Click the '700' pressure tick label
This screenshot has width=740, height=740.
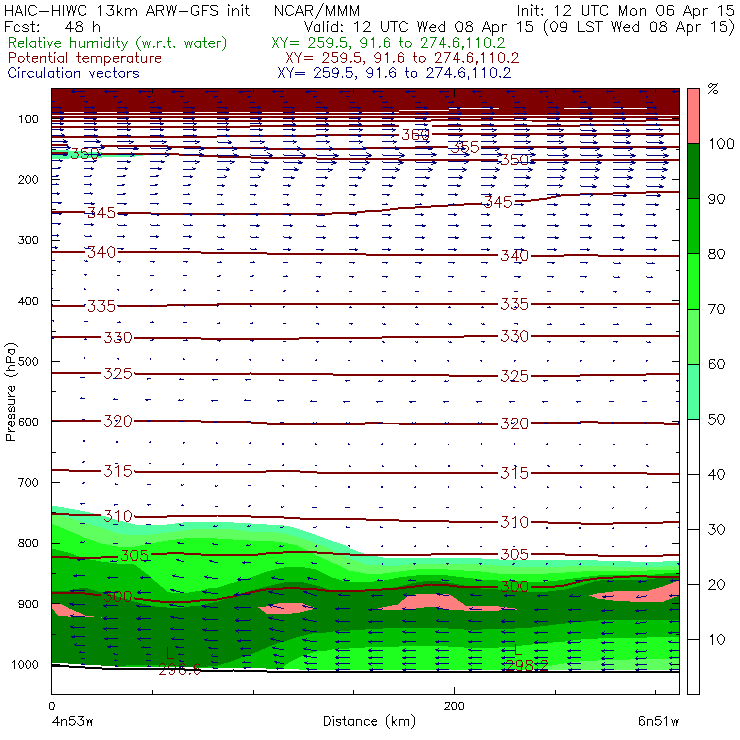(x=28, y=482)
